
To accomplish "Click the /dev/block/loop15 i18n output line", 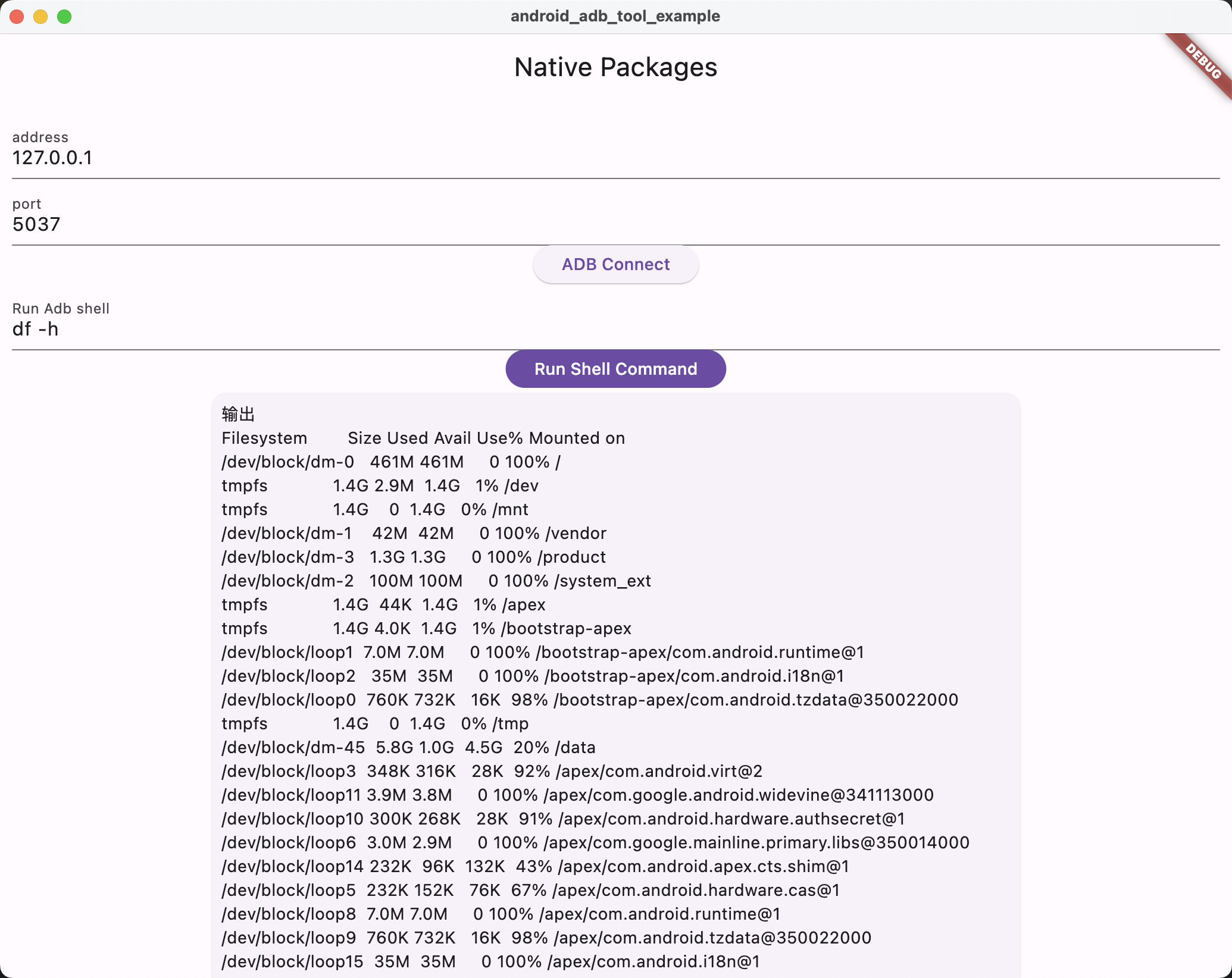I will pyautogui.click(x=490, y=962).
